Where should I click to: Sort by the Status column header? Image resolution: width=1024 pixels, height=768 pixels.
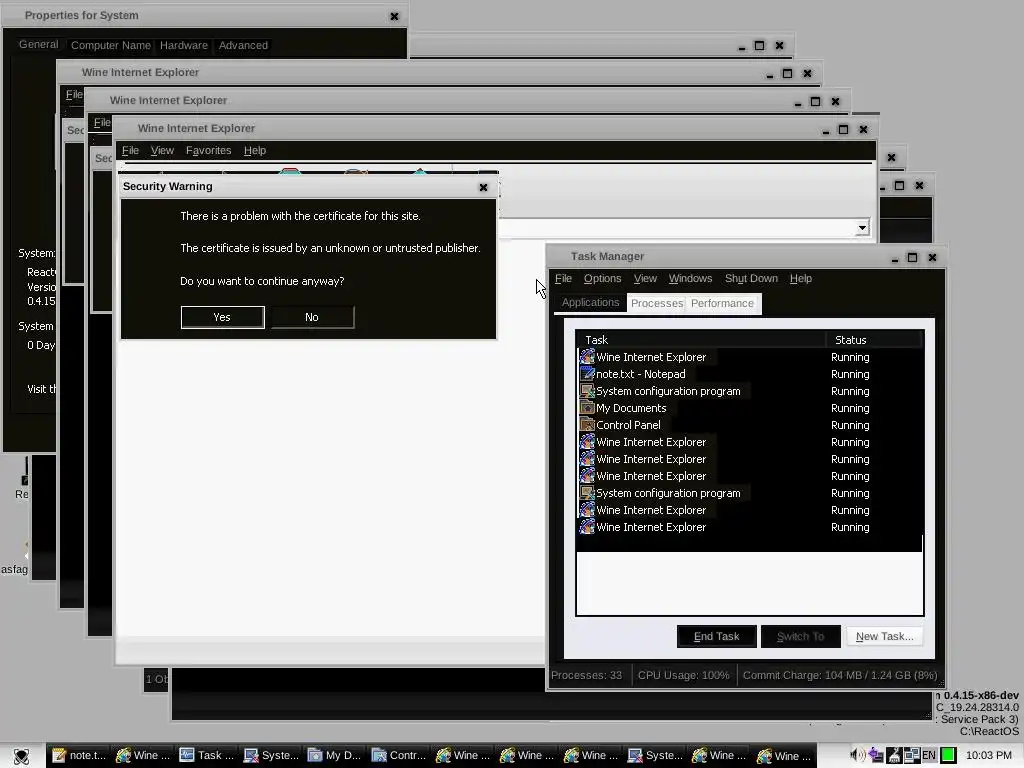(x=874, y=340)
